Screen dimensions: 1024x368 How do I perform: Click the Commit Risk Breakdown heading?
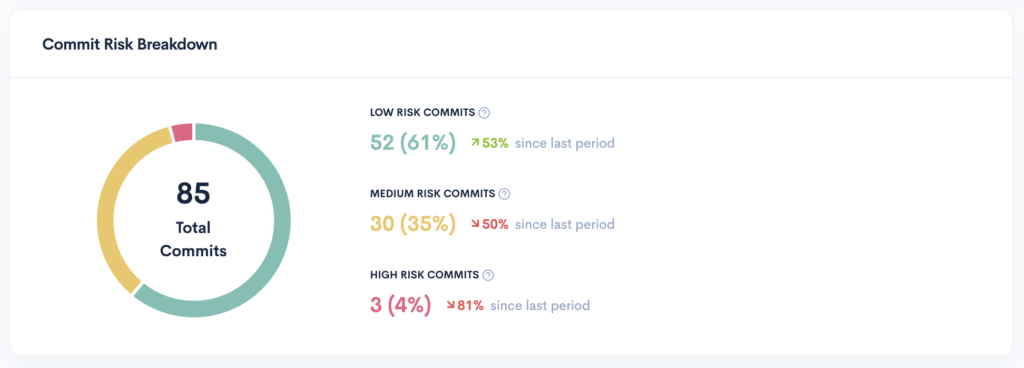130,44
